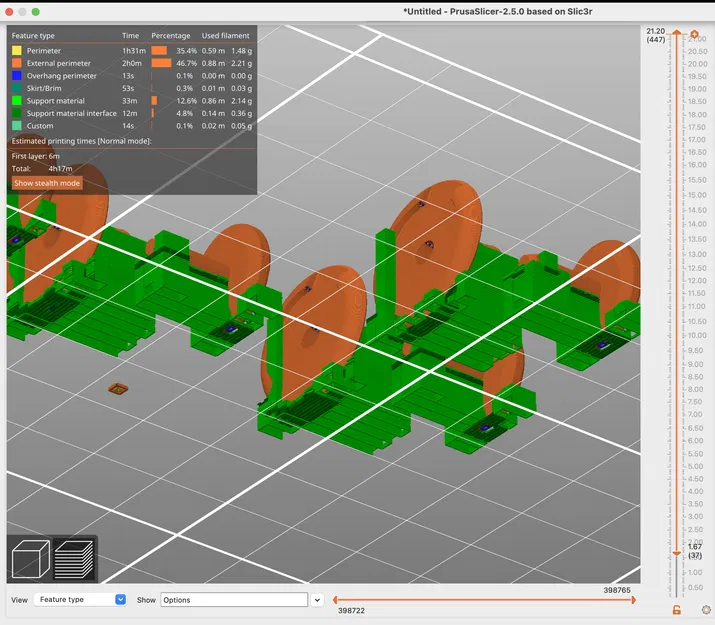This screenshot has height=625, width=715.
Task: Open the Feature type view dropdown
Action: pos(80,599)
